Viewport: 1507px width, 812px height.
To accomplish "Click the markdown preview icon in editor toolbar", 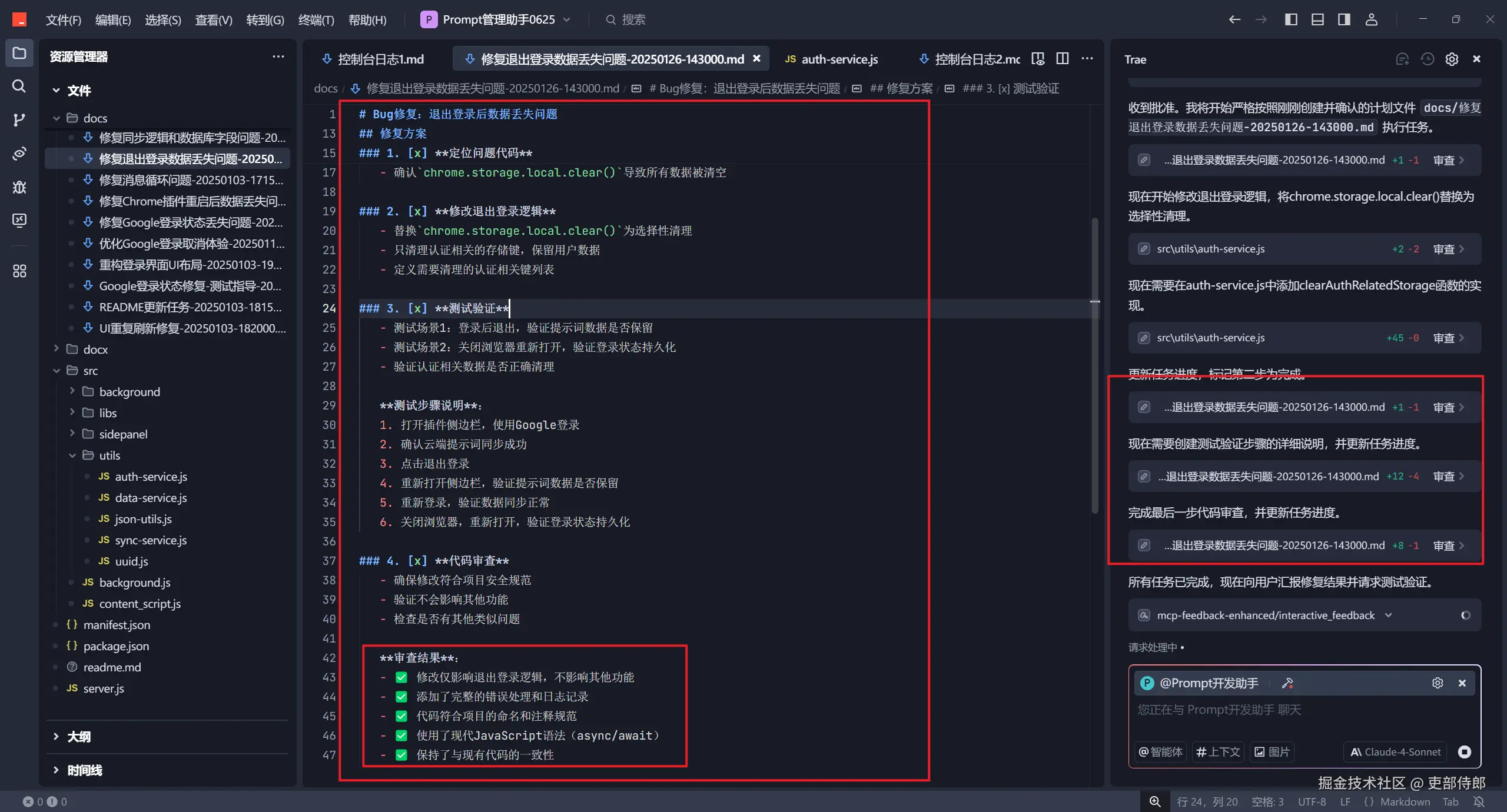I will point(1038,59).
